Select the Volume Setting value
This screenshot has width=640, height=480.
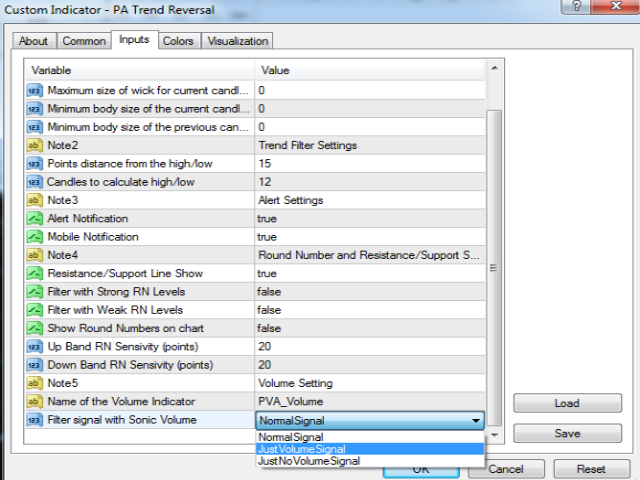pos(370,383)
